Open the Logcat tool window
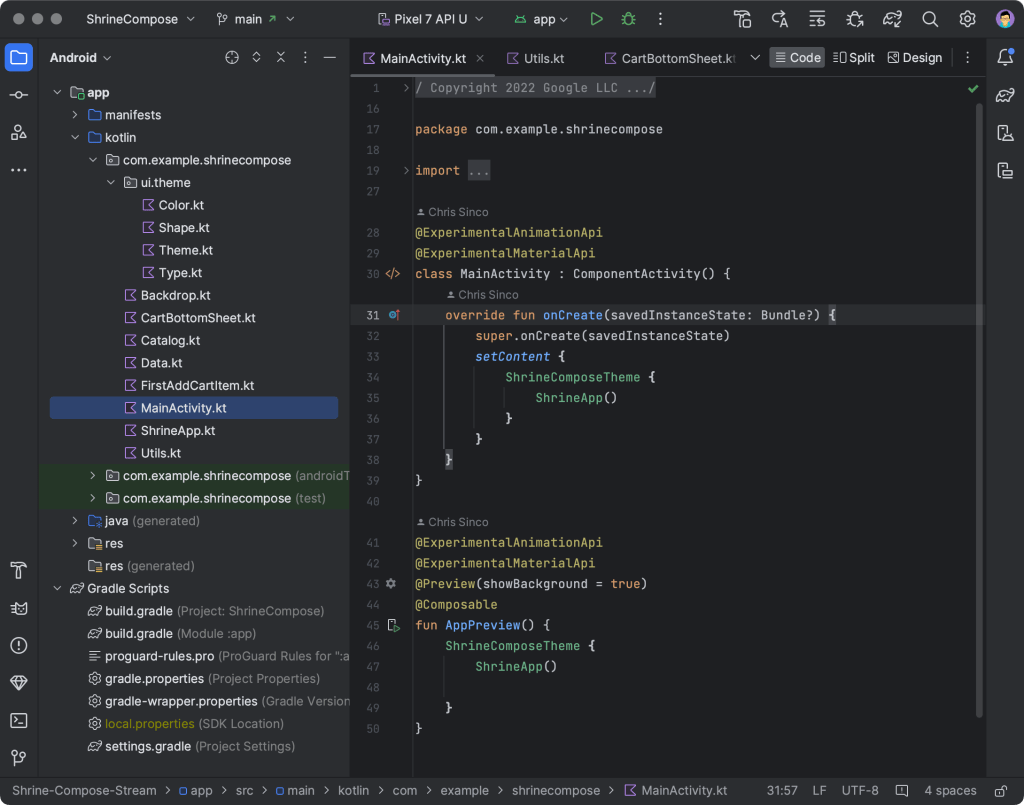The image size is (1024, 805). point(19,608)
